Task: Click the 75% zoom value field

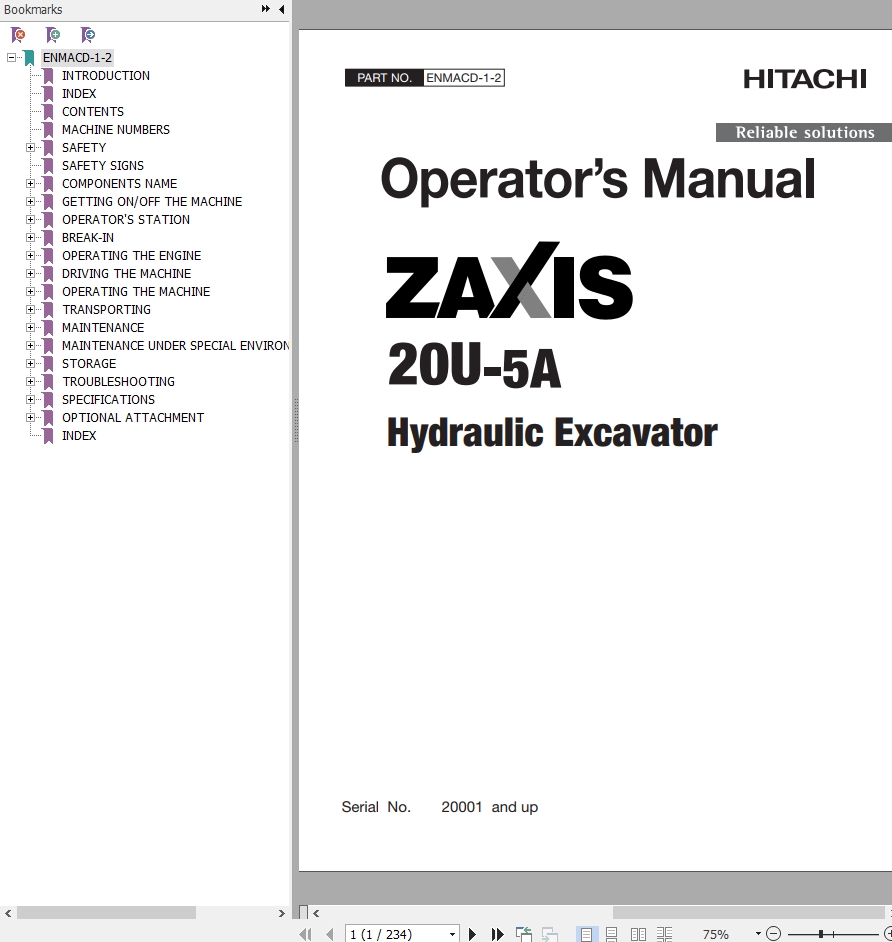Action: coord(716,934)
